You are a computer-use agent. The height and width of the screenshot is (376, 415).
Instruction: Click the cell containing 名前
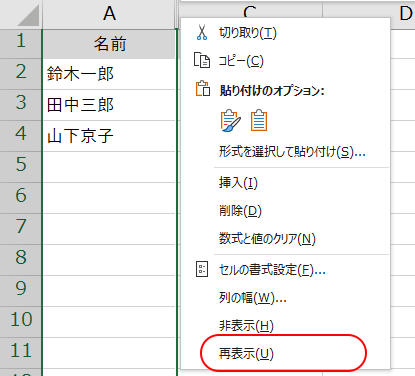[109, 44]
